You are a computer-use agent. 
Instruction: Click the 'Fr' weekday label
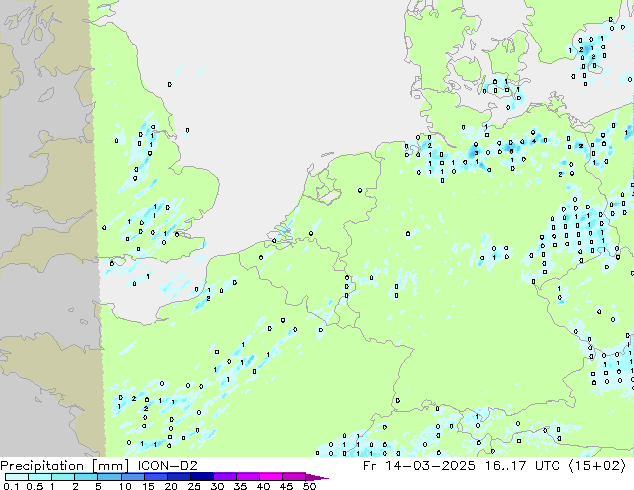[x=369, y=465]
